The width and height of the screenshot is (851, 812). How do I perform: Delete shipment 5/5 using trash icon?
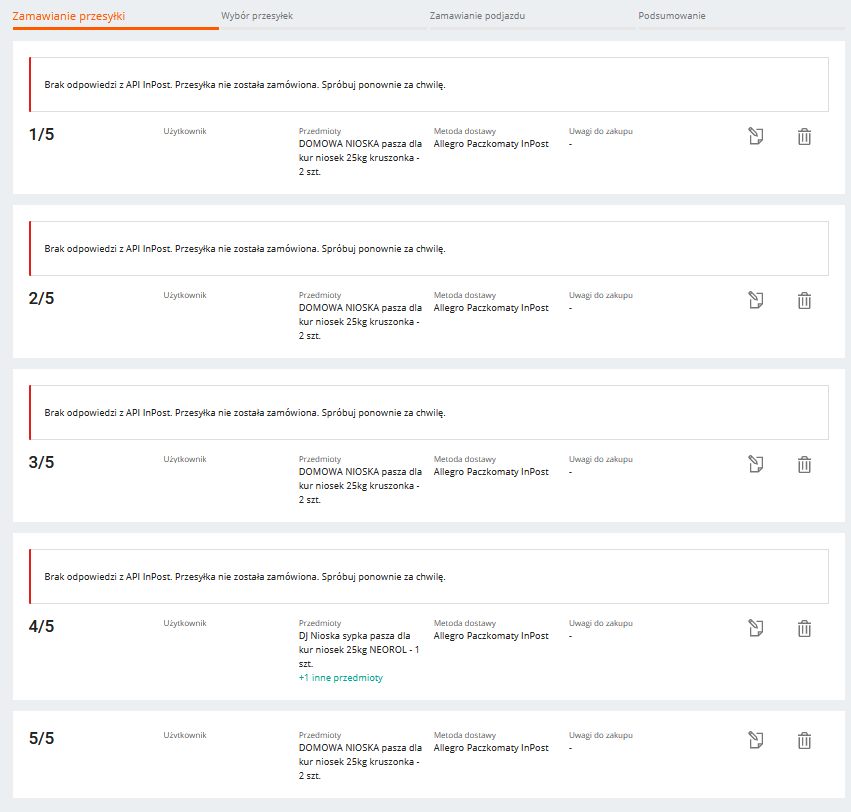click(804, 740)
